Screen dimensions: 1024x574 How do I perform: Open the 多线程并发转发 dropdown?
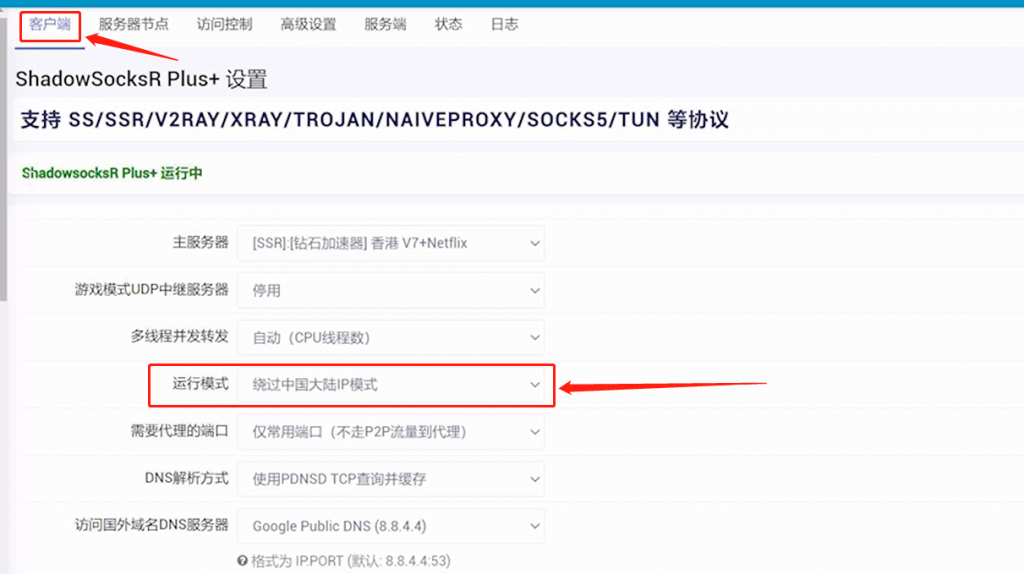[391, 338]
